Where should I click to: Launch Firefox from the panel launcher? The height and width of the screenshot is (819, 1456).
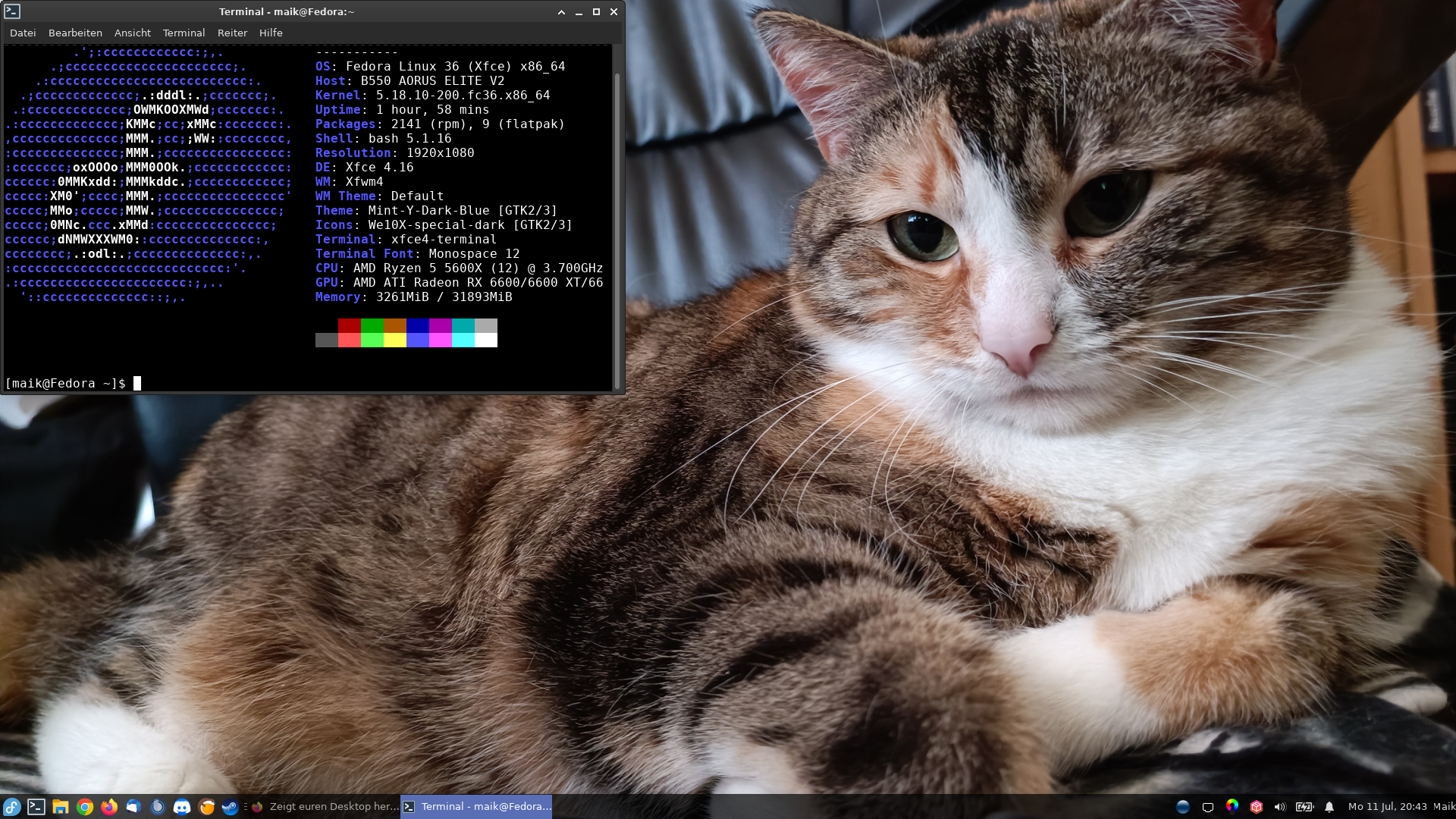109,807
